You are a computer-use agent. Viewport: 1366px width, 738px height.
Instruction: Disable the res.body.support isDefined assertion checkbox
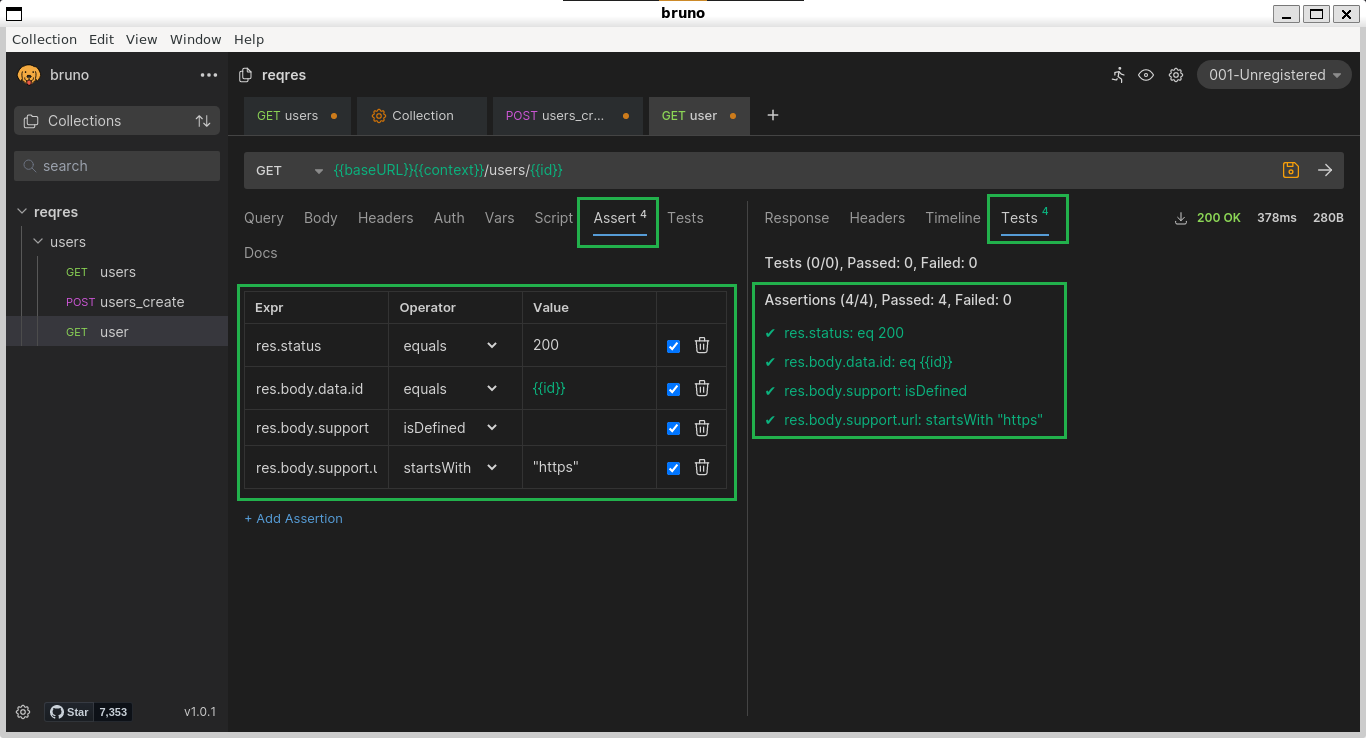pyautogui.click(x=673, y=427)
